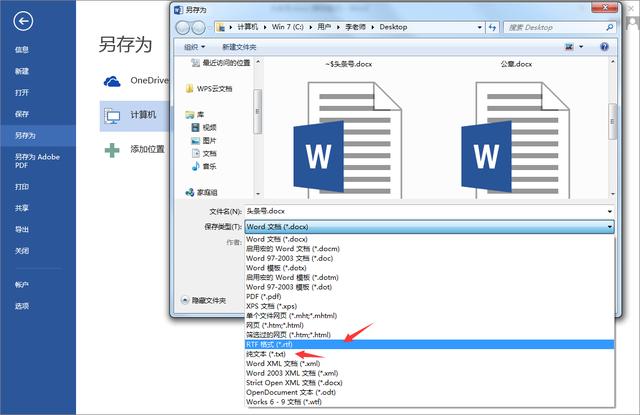The image size is (640, 415).
Task: Choose Works 6 - 9 文档 (*.wtf)
Action: pyautogui.click(x=430, y=402)
